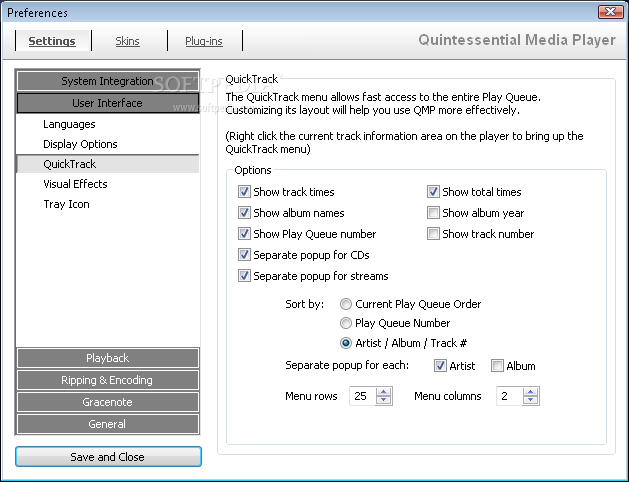Viewport: 629px width, 482px height.
Task: Select Languages in the sidebar
Action: click(x=108, y=124)
